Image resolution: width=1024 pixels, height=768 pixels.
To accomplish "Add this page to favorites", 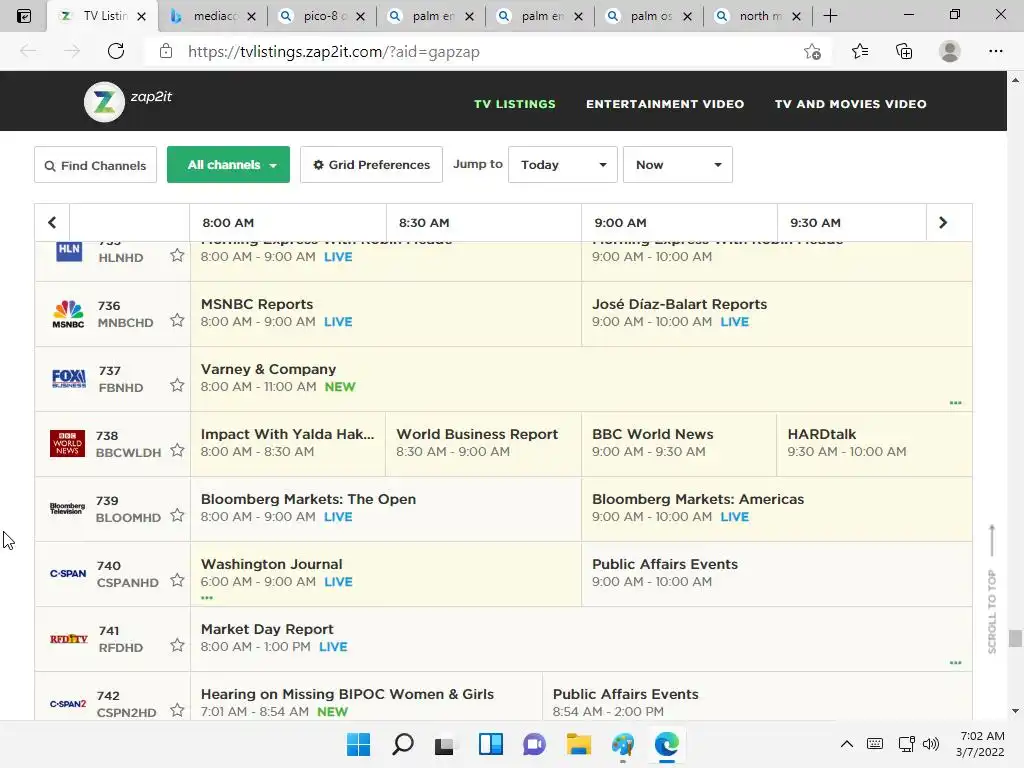I will (x=812, y=51).
